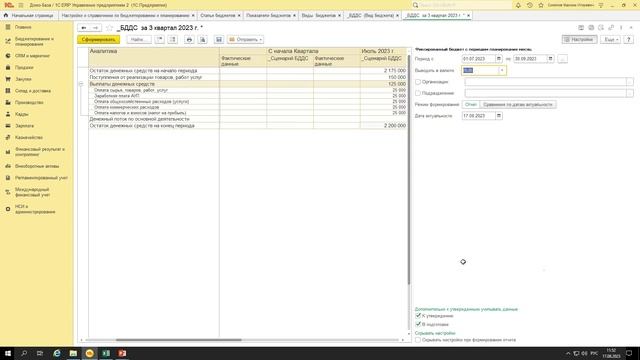Viewport: 640px width, 360px height.
Task: Switch to Начальная страница tab
Action: coord(29,16)
